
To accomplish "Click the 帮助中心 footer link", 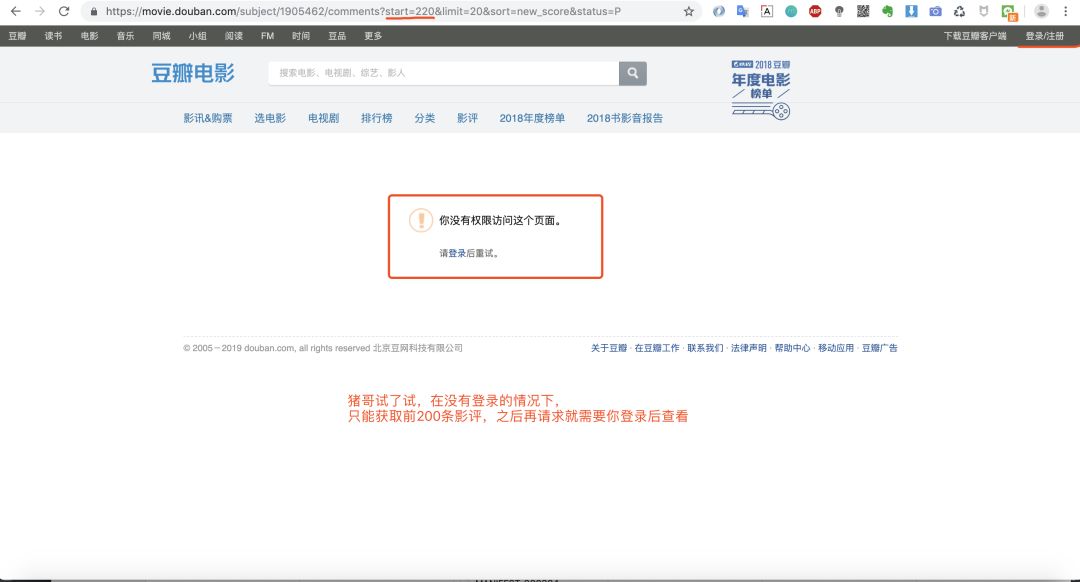I will (792, 348).
